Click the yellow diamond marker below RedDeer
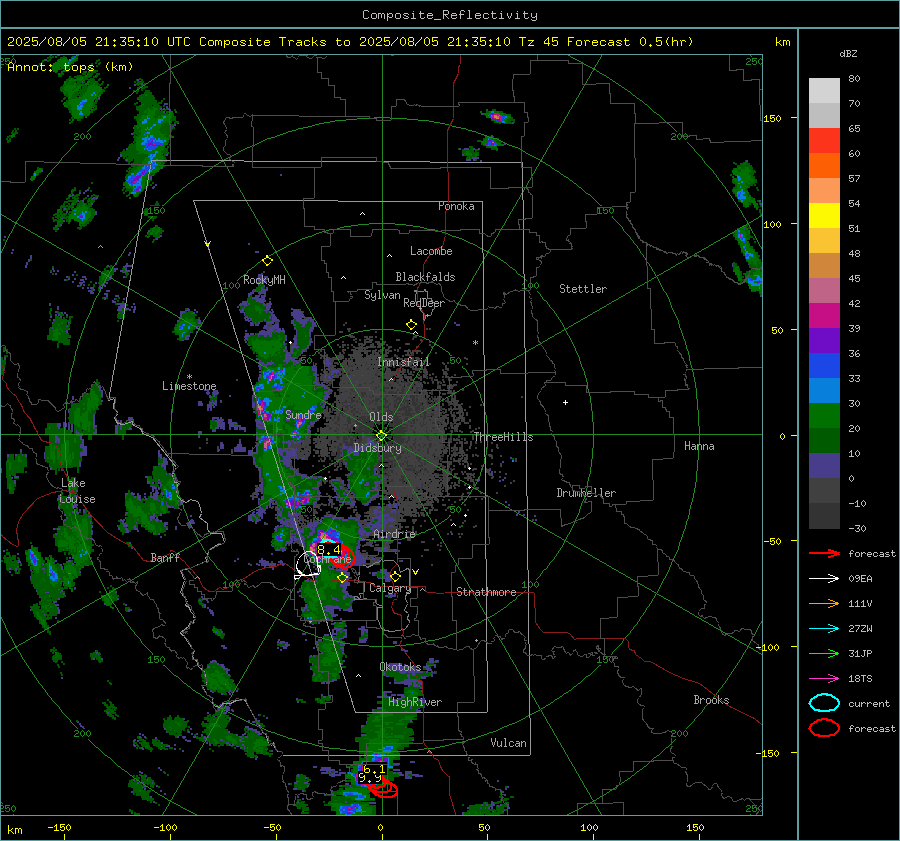 point(411,325)
